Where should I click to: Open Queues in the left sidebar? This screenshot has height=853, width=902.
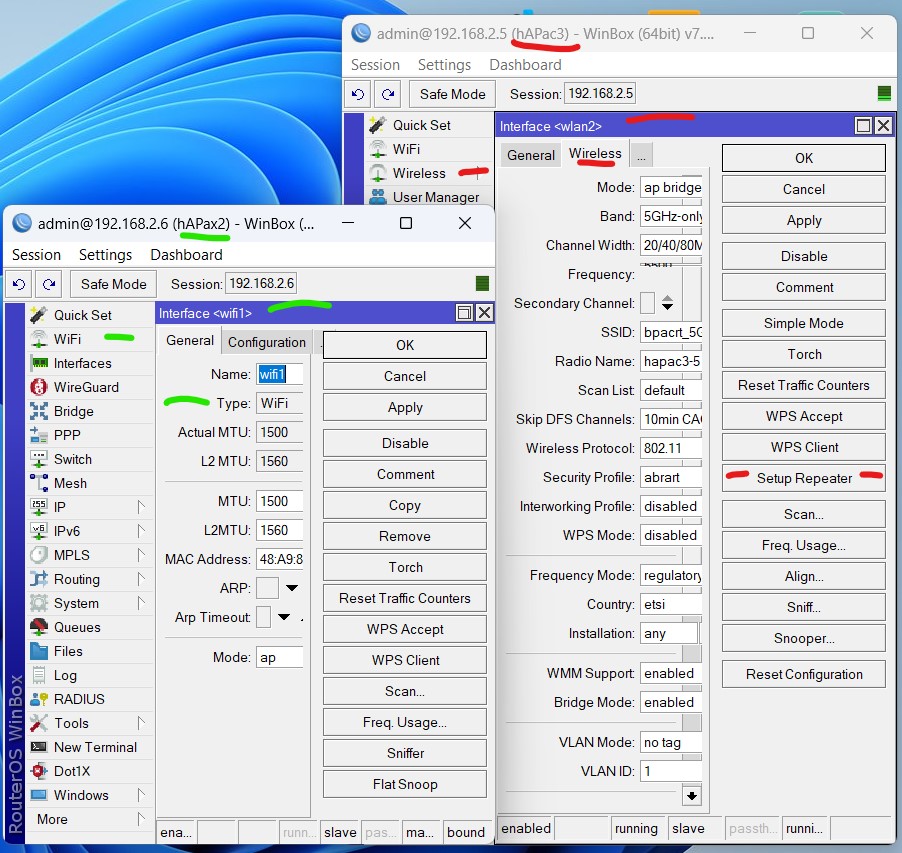click(x=77, y=627)
